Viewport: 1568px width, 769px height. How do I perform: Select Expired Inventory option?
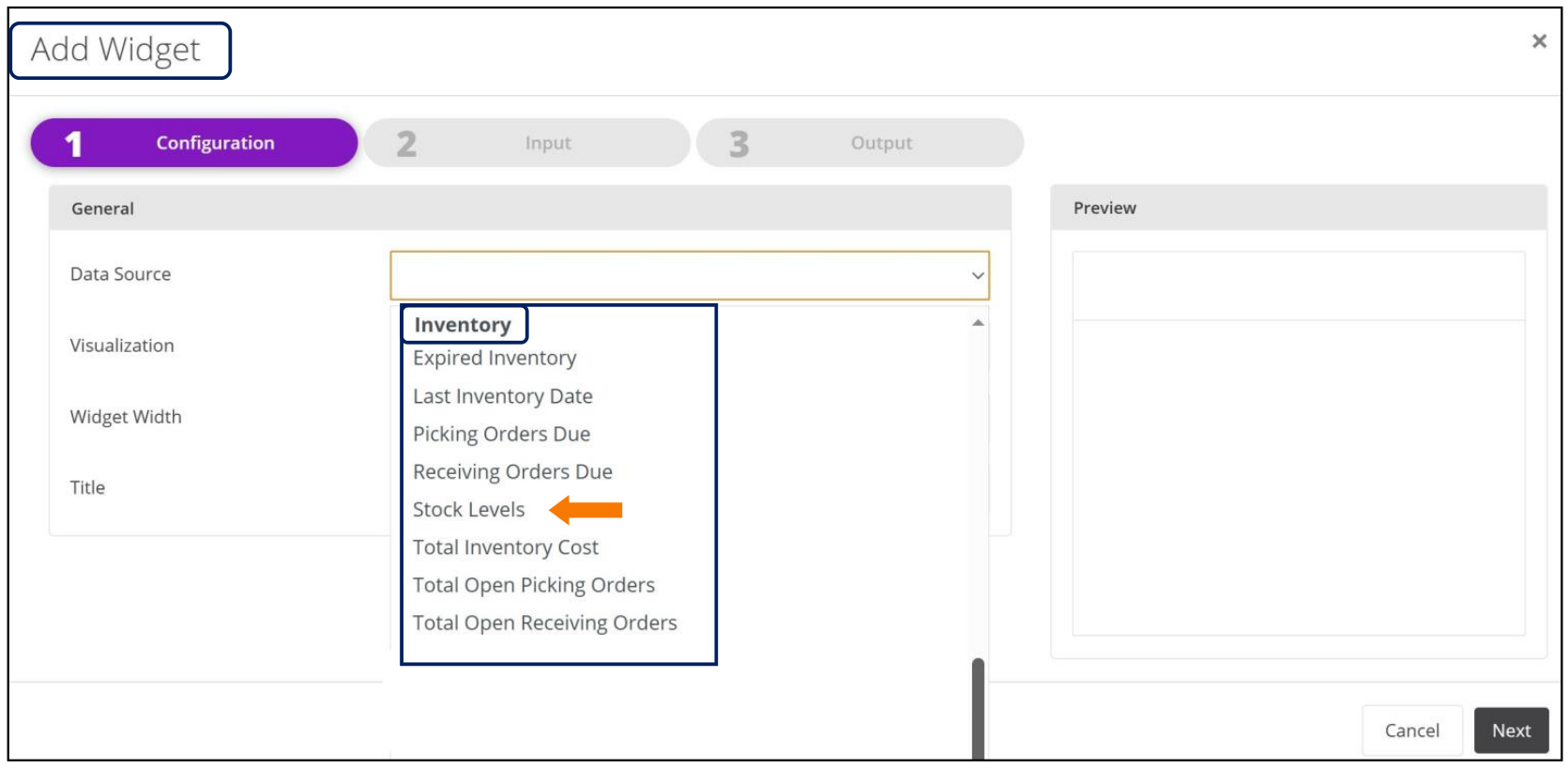click(495, 358)
